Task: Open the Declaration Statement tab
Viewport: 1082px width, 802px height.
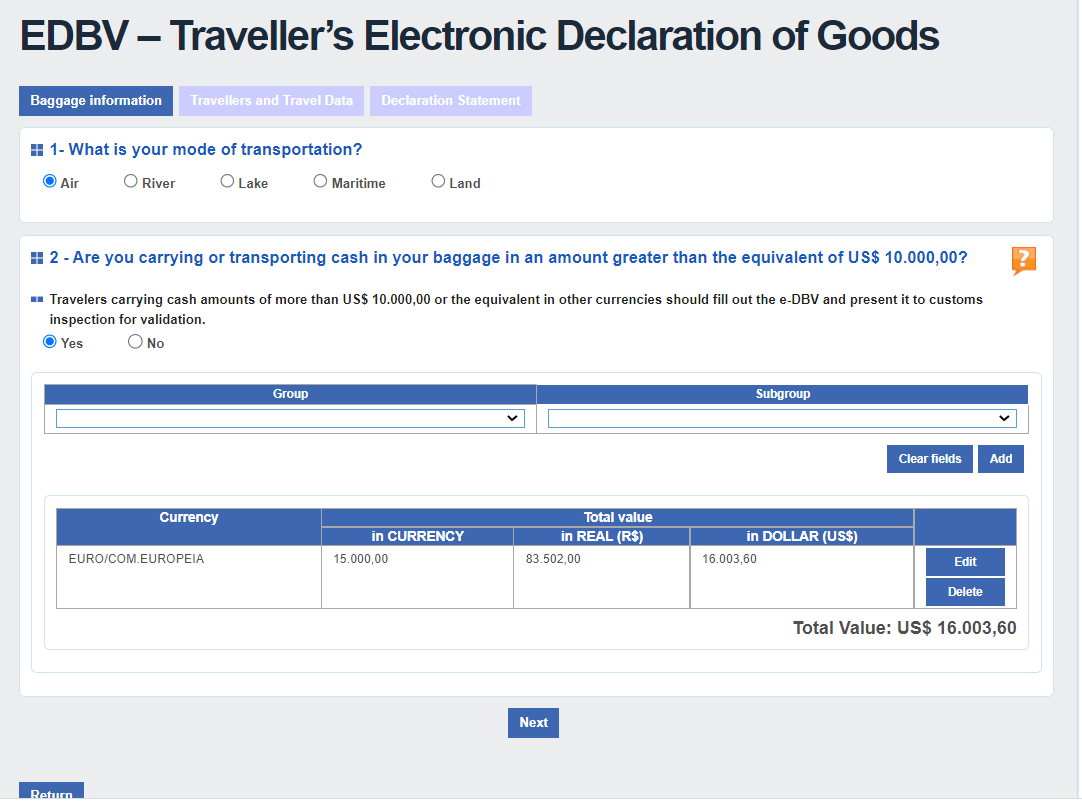Action: [451, 101]
